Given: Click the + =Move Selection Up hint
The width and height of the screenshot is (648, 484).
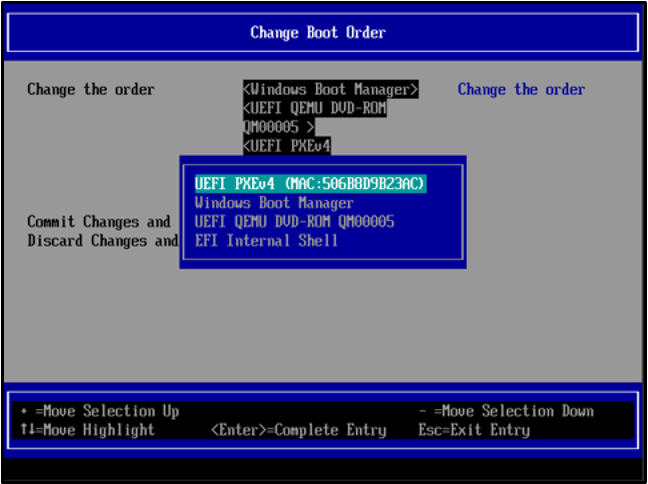Looking at the screenshot, I should pos(100,411).
